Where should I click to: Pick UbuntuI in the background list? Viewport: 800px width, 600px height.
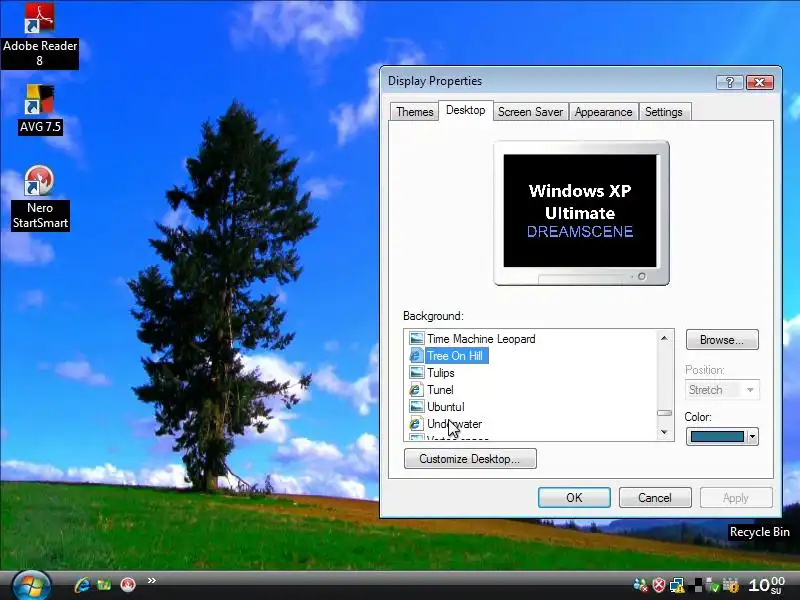click(446, 407)
